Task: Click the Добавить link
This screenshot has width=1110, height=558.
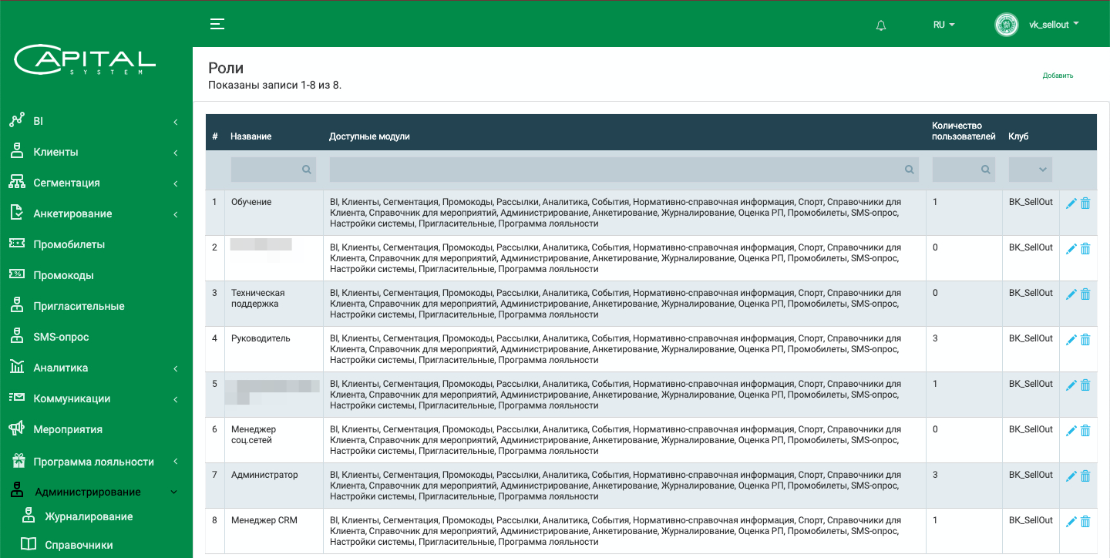Action: [x=1057, y=76]
